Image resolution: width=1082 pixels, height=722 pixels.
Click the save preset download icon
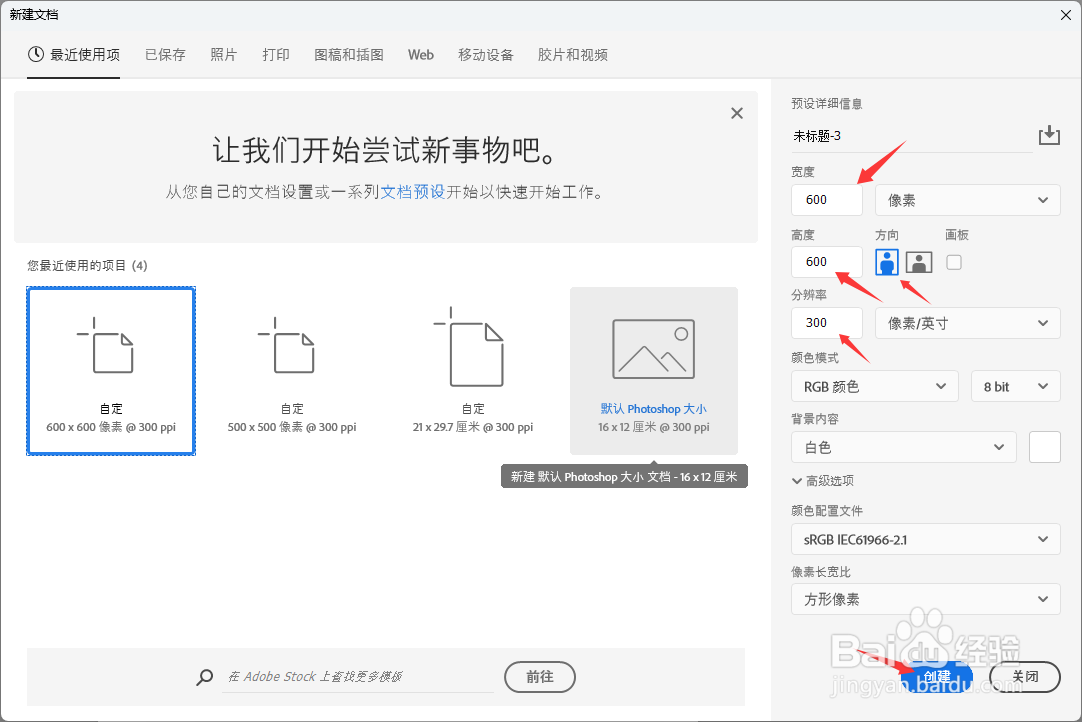coord(1049,133)
